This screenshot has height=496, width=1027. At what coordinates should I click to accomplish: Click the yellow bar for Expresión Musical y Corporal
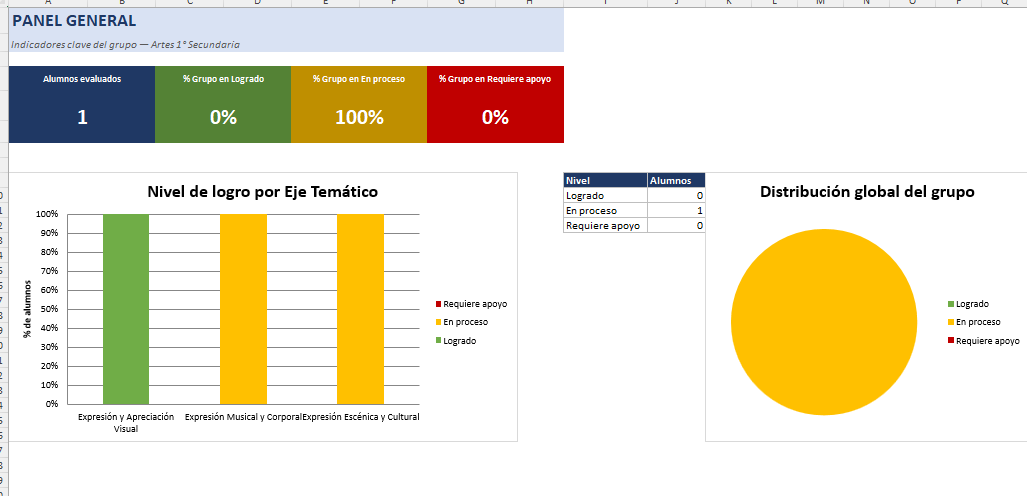click(243, 309)
